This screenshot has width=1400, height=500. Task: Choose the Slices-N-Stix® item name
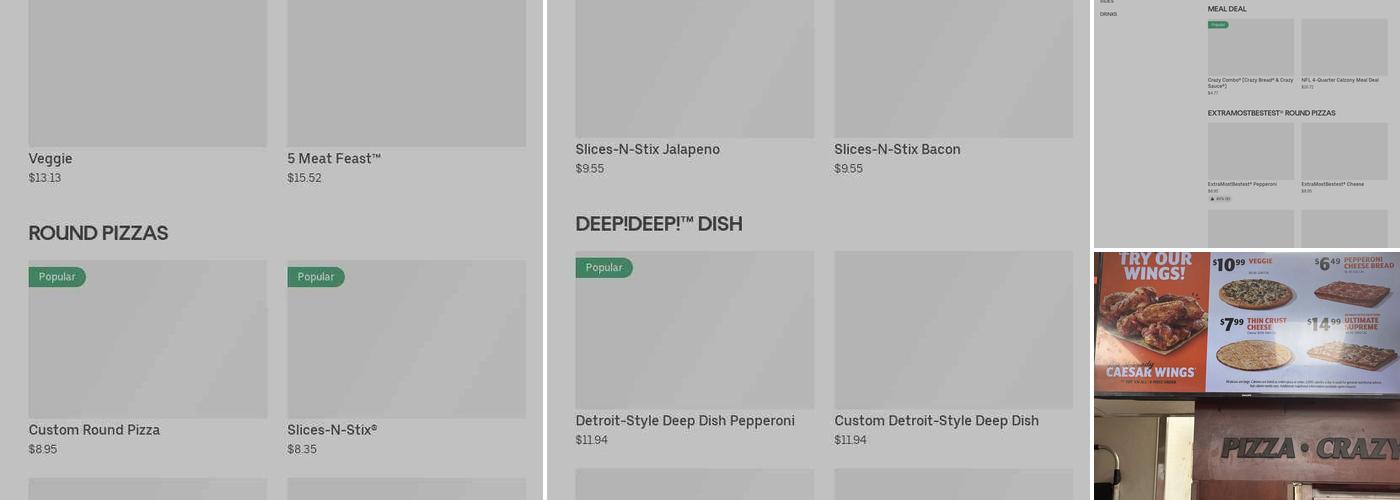[332, 430]
